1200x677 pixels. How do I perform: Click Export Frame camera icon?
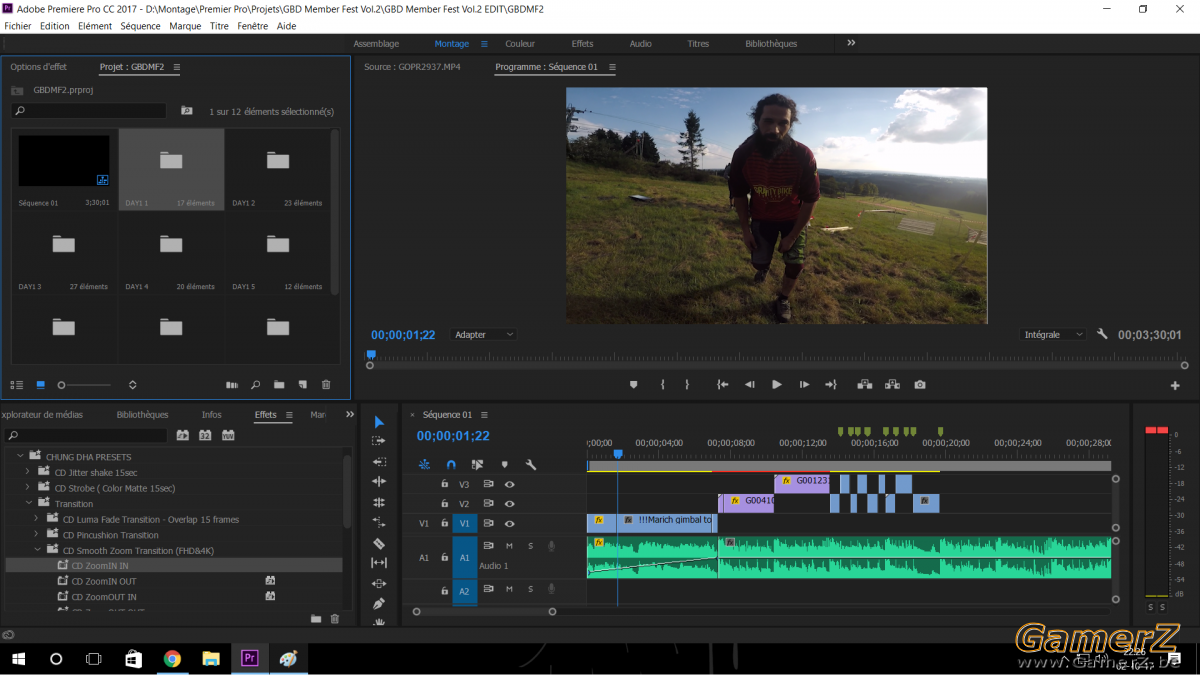[x=919, y=385]
